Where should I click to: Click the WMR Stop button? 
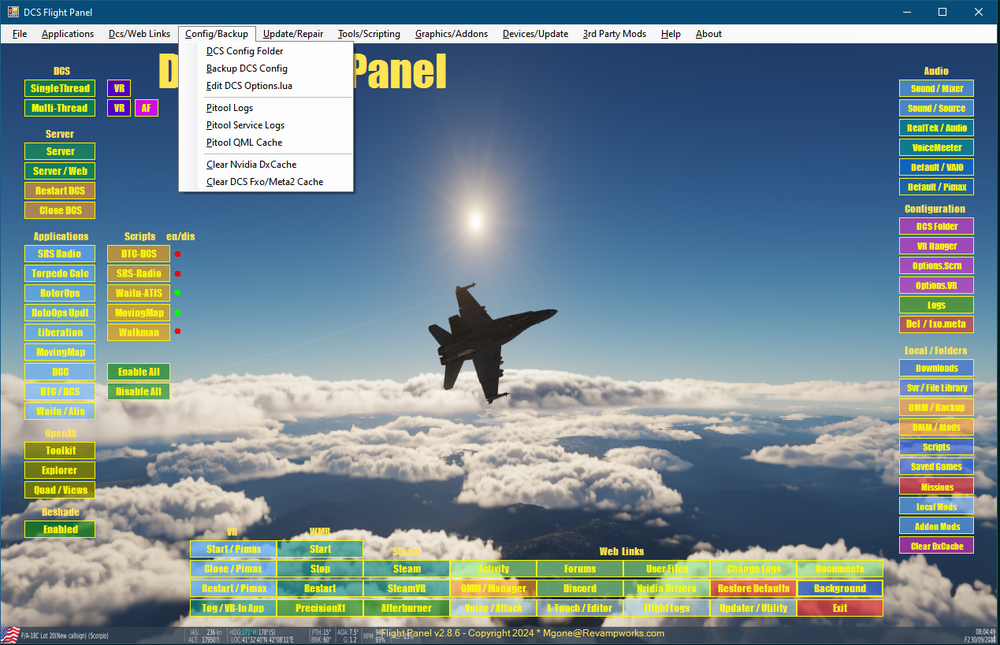pos(320,569)
